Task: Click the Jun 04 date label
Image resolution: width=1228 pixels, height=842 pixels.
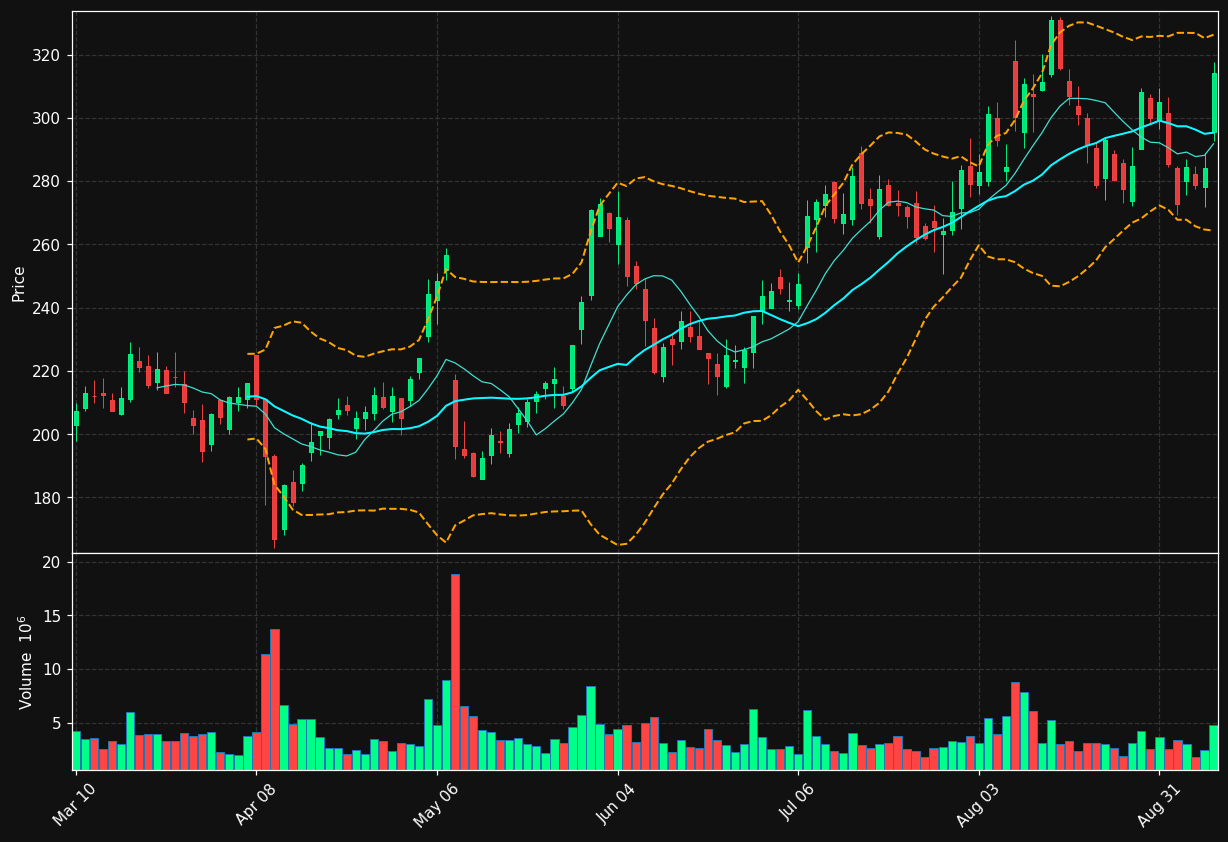Action: [616, 804]
